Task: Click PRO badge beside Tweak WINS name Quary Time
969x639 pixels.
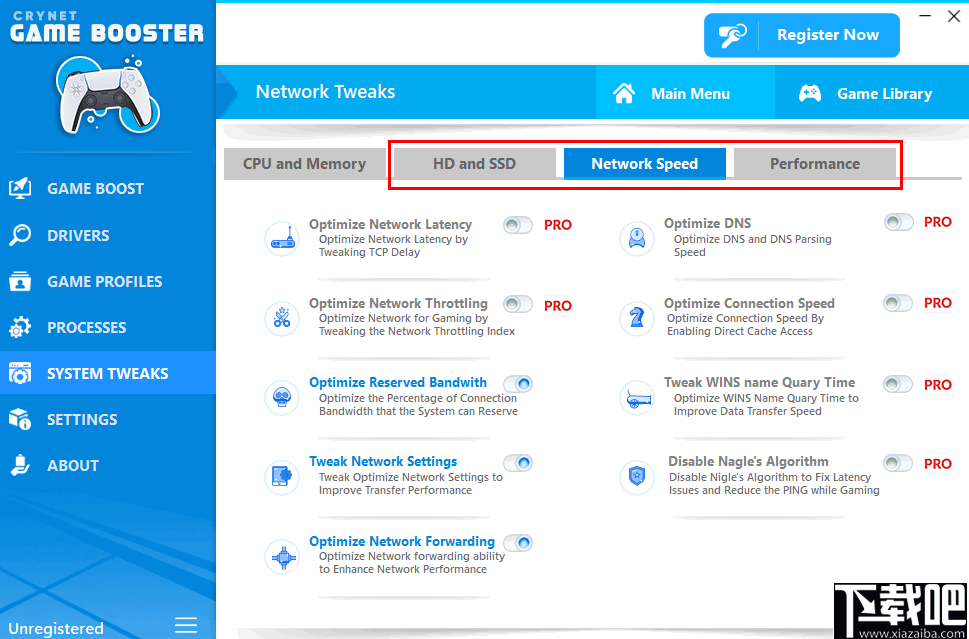Action: point(937,385)
